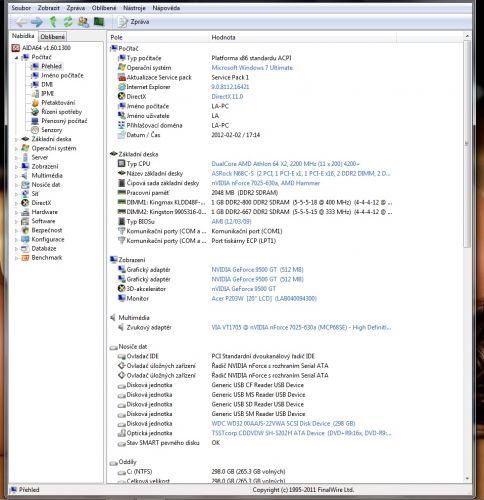Click Zvukový adaptér speaker icon

point(122,327)
